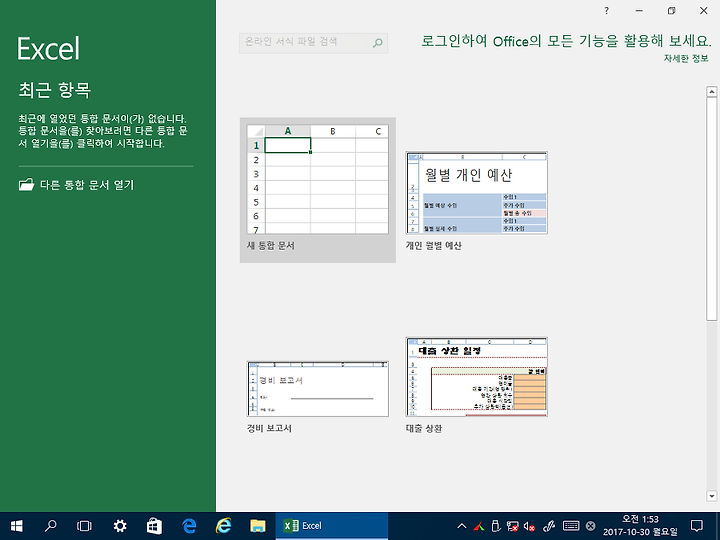Open Task View from taskbar
This screenshot has height=540, width=720.
coord(84,526)
